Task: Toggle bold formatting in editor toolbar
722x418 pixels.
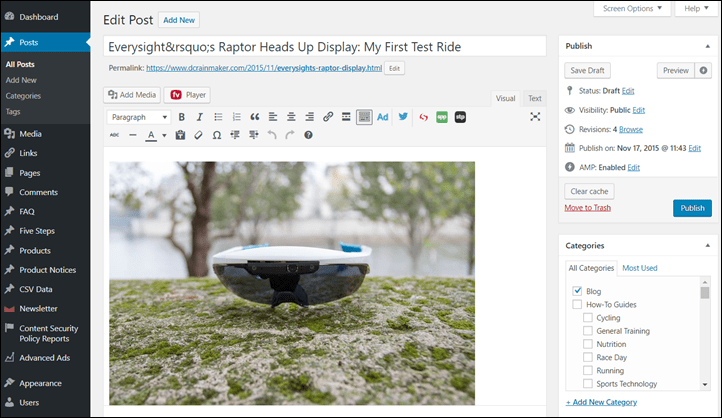Action: click(x=181, y=117)
